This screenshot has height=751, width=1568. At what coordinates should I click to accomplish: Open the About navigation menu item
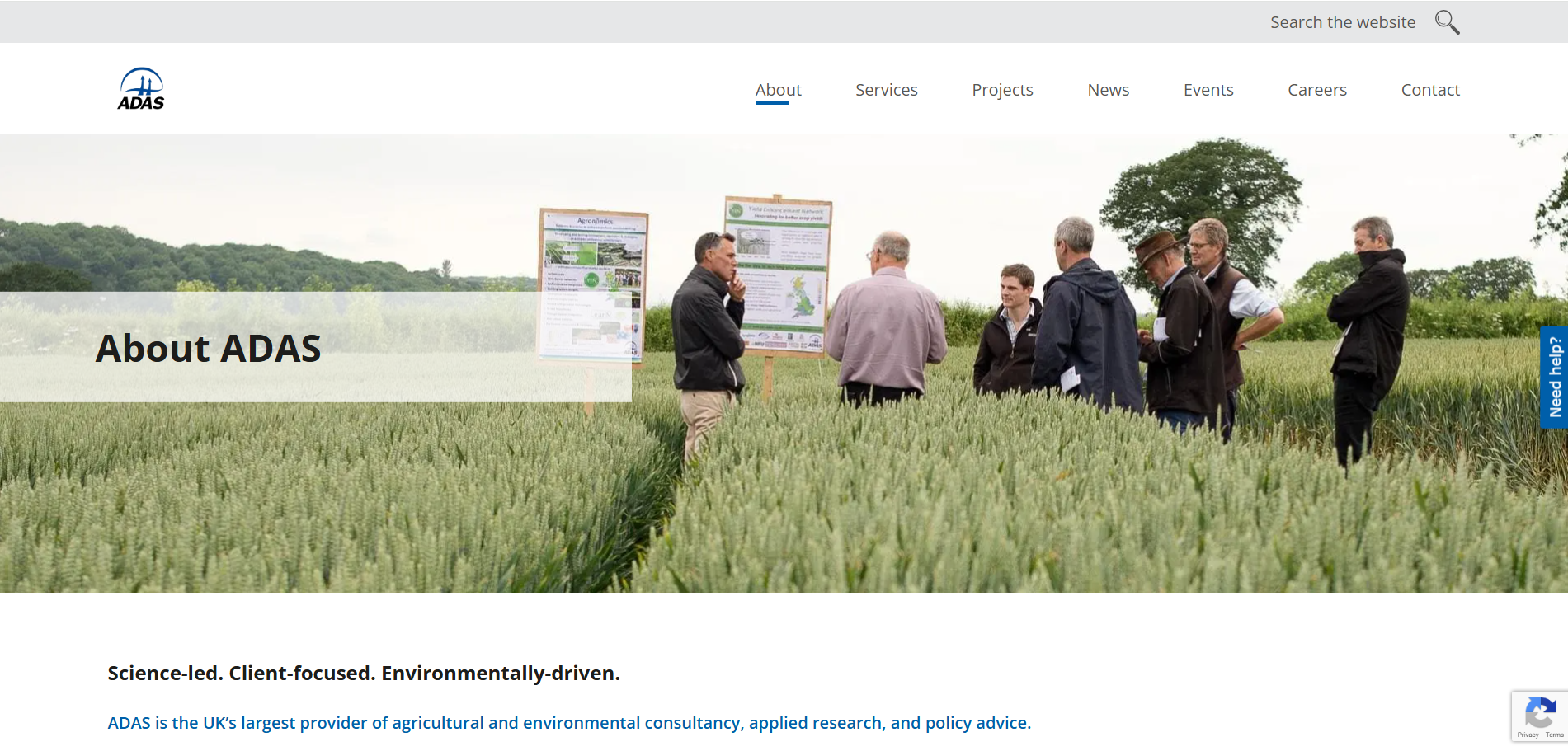778,90
